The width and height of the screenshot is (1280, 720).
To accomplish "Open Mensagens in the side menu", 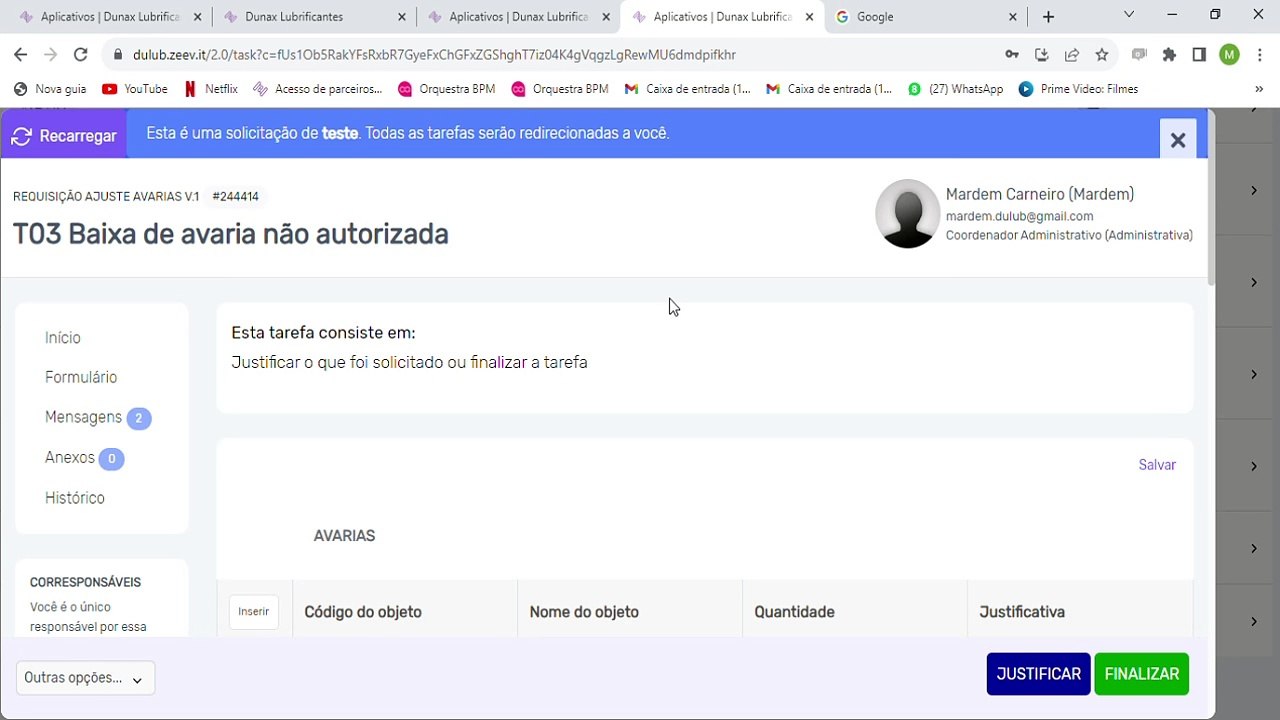I will (x=97, y=418).
